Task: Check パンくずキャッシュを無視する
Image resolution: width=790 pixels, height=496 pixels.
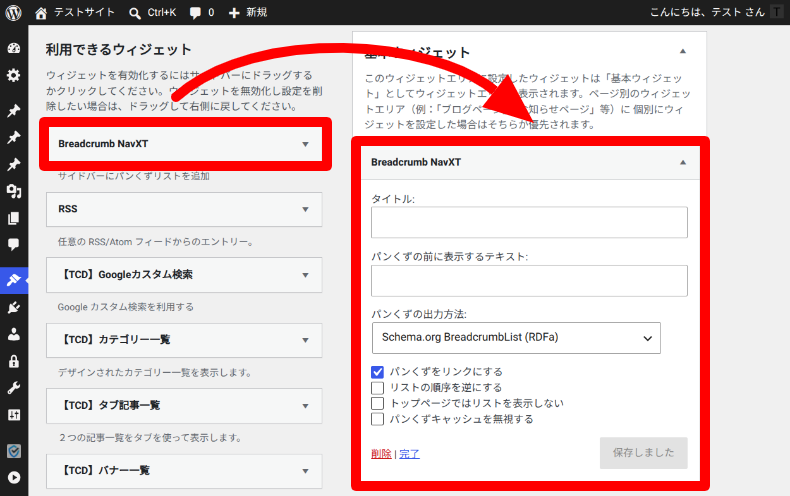Action: click(377, 419)
